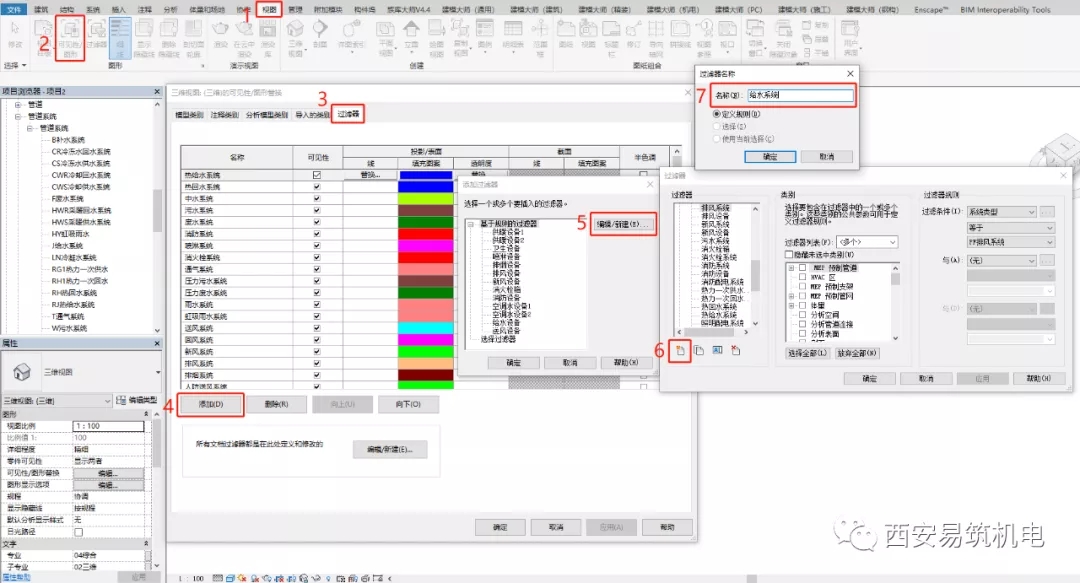Open the 过滤器列表 dropdown
Image resolution: width=1080 pixels, height=583 pixels.
point(867,242)
